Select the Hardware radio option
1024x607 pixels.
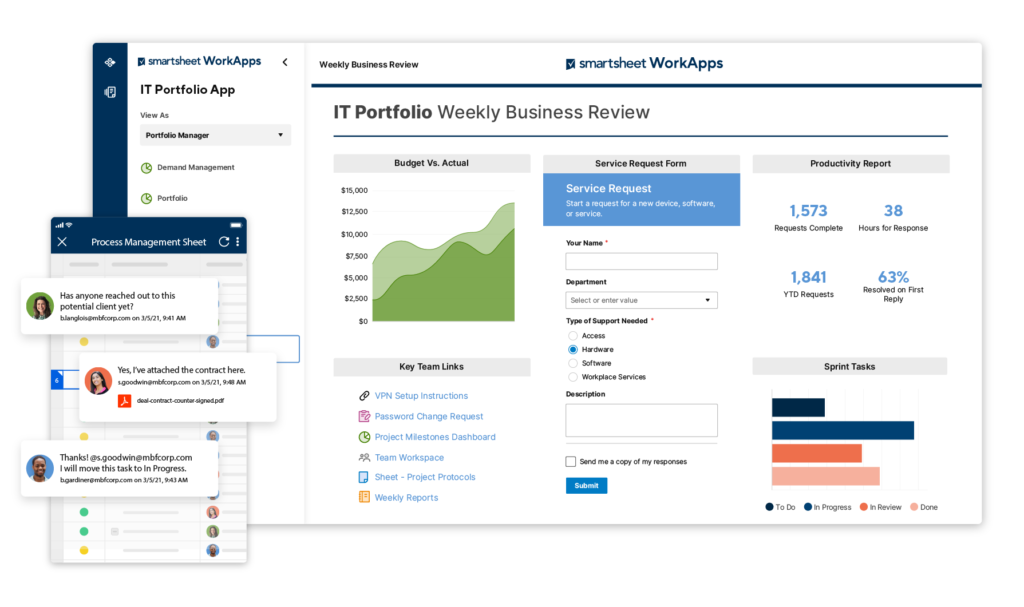coord(573,350)
